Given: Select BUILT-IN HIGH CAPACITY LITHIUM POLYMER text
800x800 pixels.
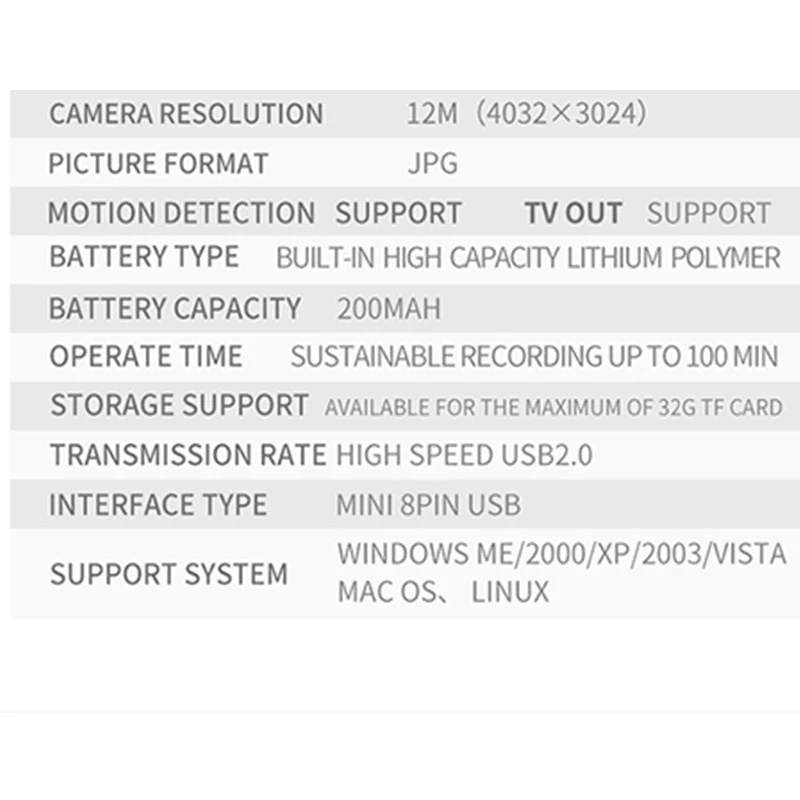Looking at the screenshot, I should click(x=528, y=257).
